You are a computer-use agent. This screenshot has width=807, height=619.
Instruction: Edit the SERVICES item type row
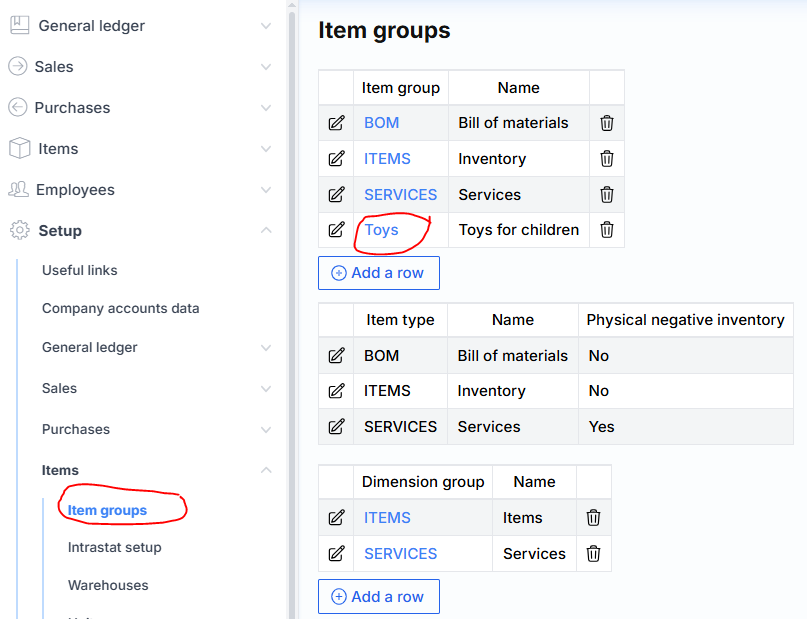336,427
